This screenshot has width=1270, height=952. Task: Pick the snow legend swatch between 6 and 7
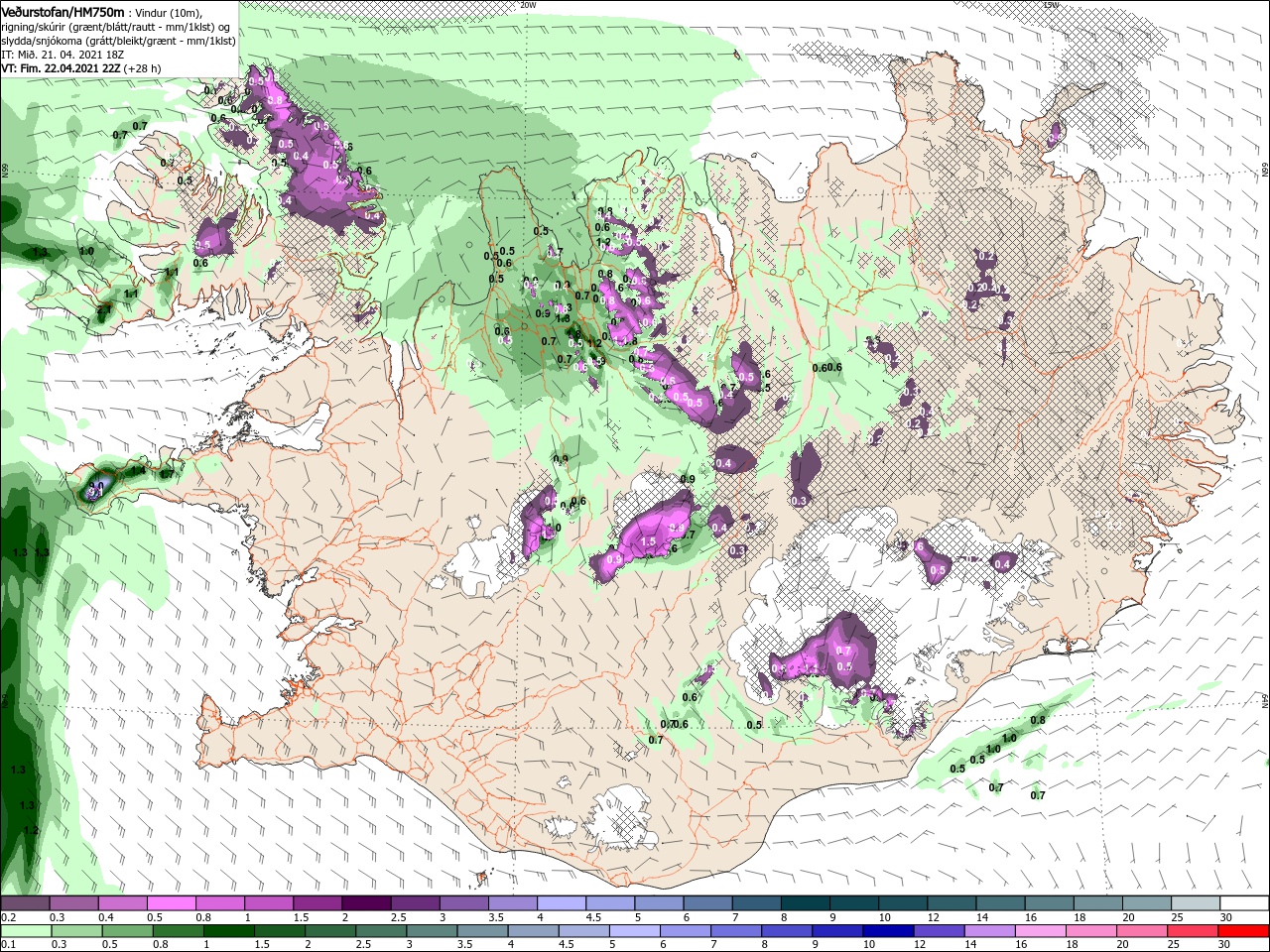[x=708, y=903]
